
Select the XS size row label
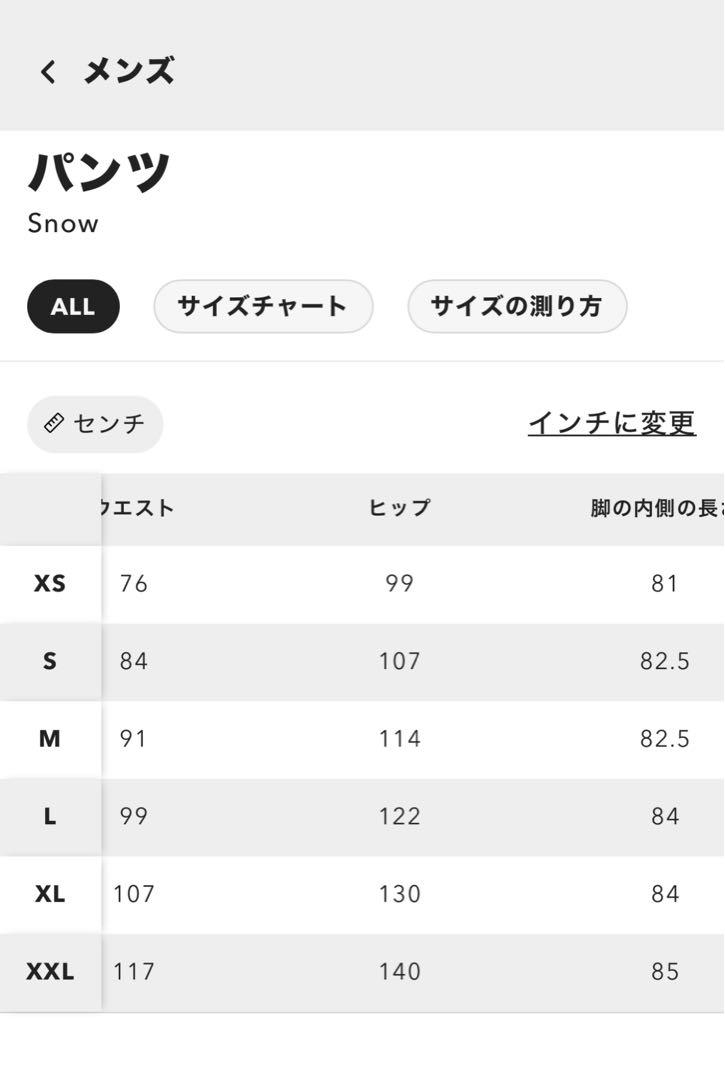coord(50,584)
